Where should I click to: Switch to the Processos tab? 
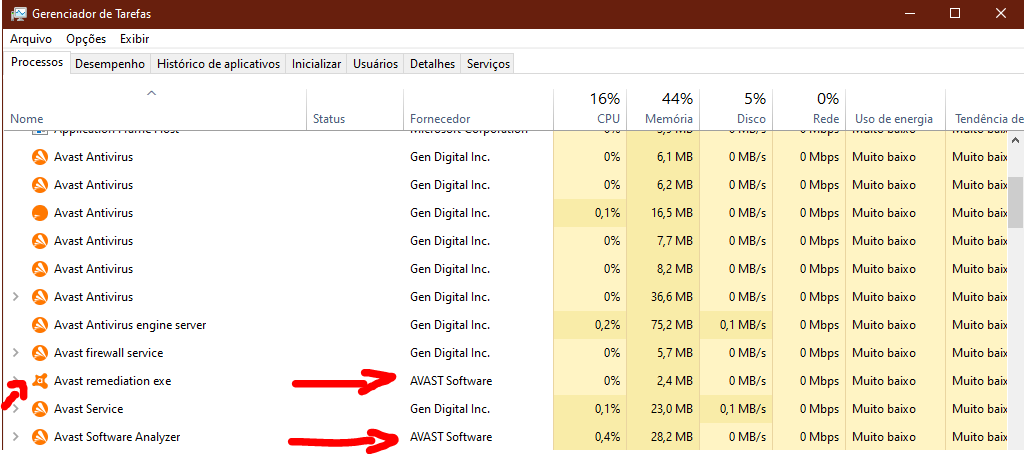pos(37,63)
